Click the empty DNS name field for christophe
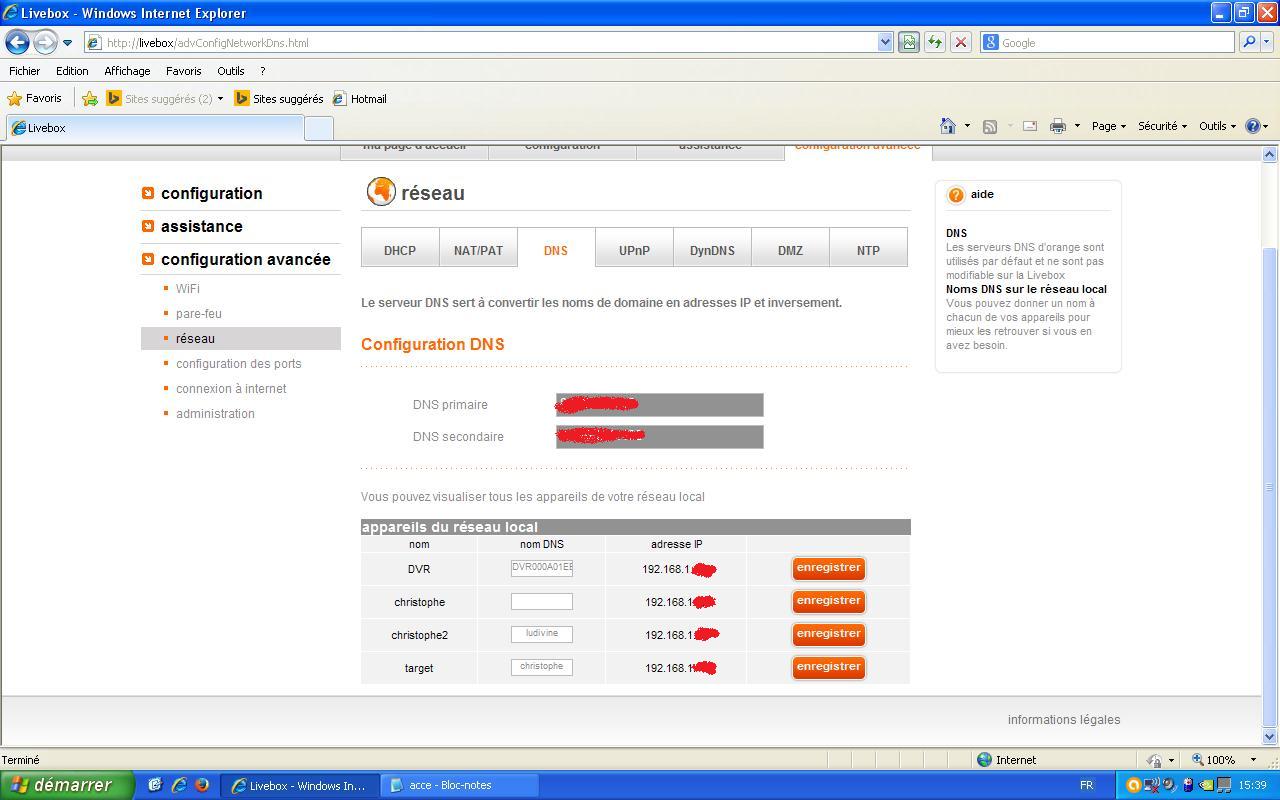This screenshot has height=800, width=1280. pos(542,601)
